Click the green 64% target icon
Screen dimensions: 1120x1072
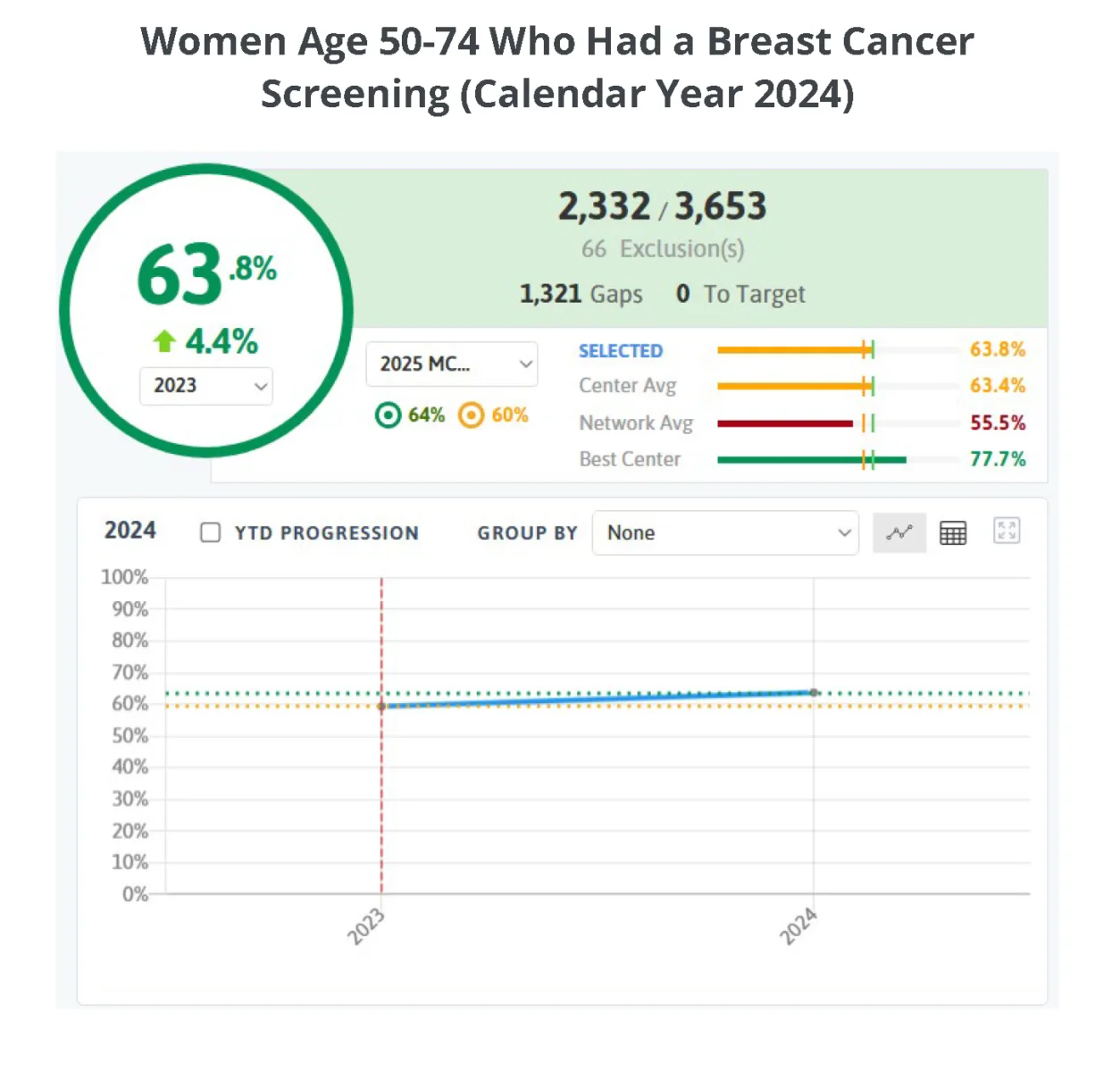(388, 415)
